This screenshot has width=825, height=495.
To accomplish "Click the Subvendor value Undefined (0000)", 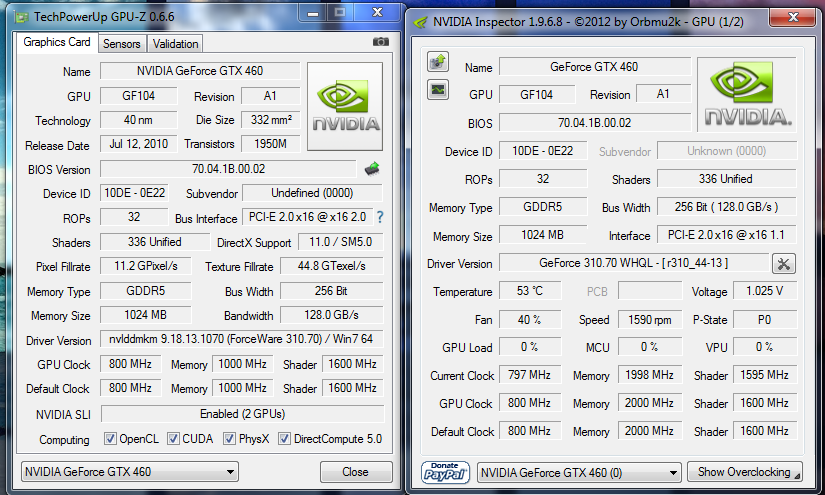I will (x=312, y=193).
